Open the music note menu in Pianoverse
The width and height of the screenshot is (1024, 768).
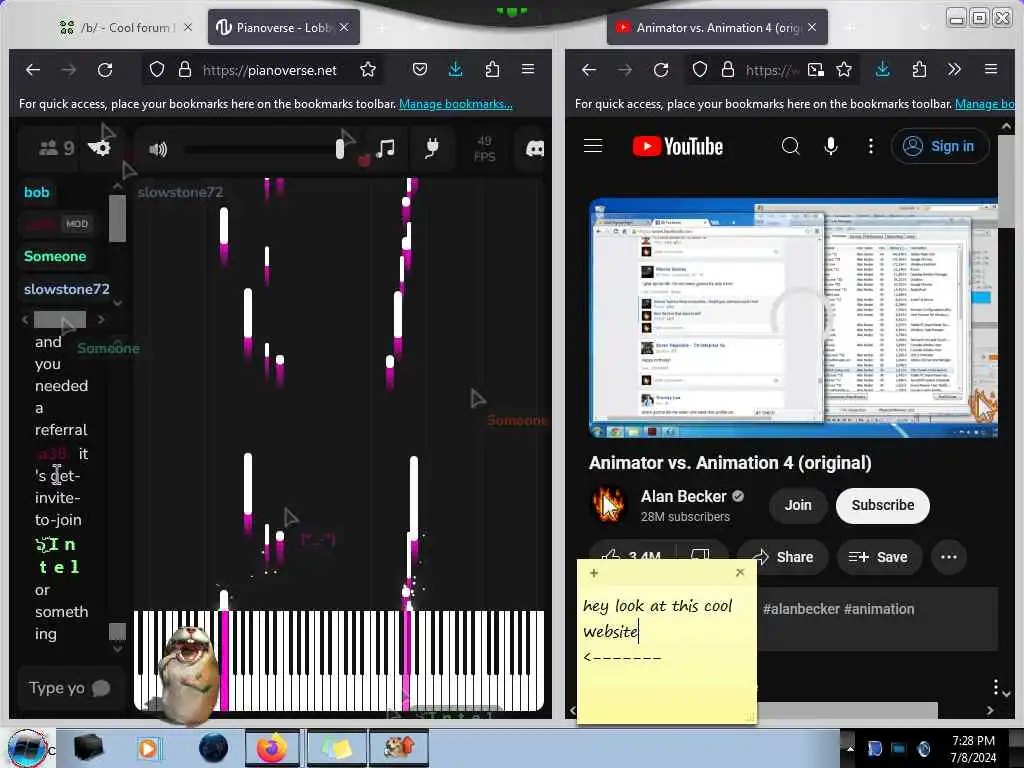tap(385, 148)
